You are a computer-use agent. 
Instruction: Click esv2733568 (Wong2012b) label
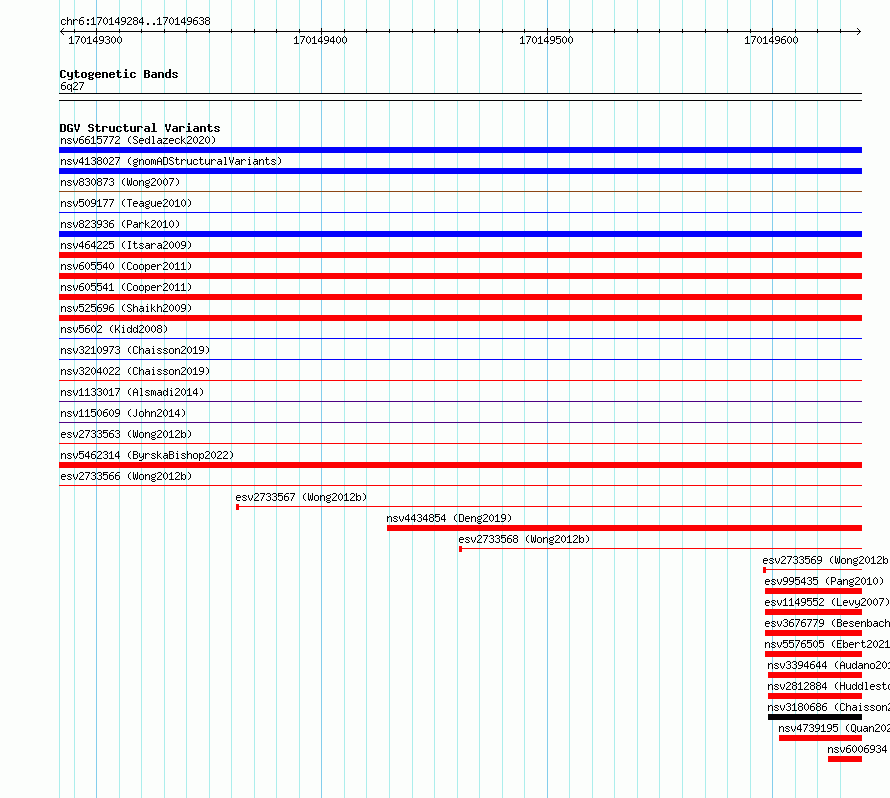(x=524, y=539)
